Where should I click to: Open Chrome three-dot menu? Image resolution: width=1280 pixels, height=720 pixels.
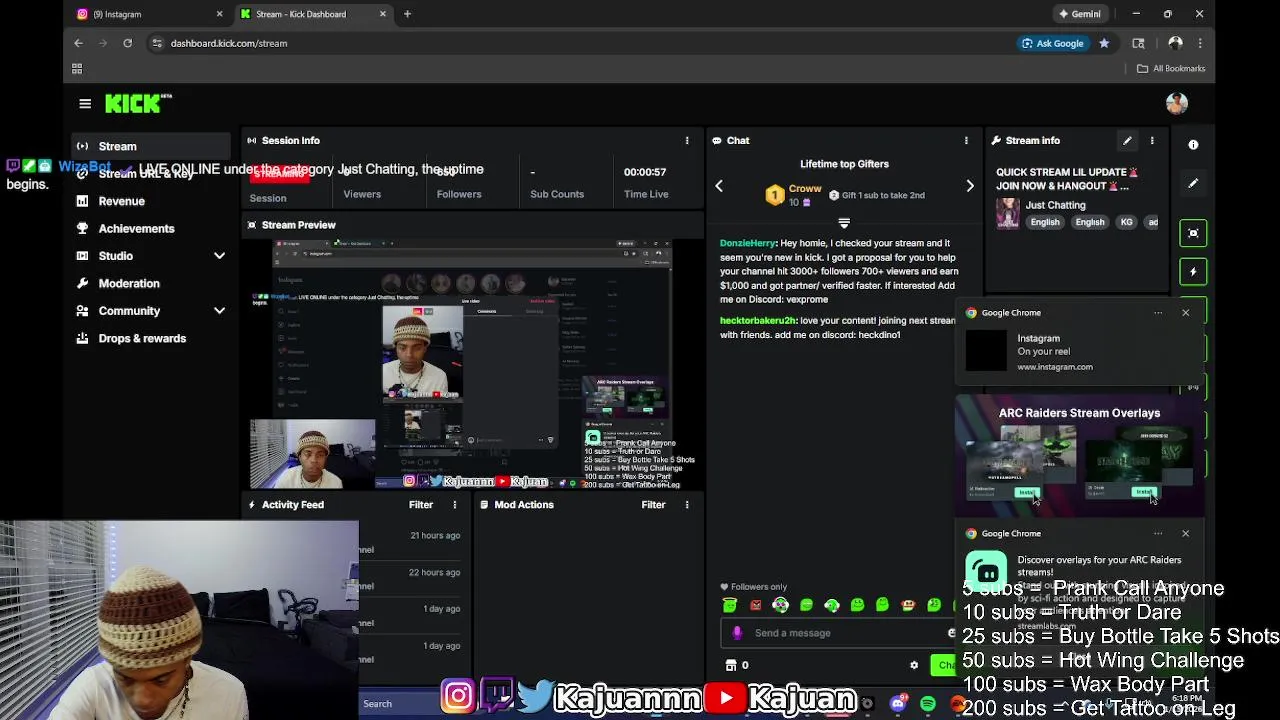tap(1200, 43)
